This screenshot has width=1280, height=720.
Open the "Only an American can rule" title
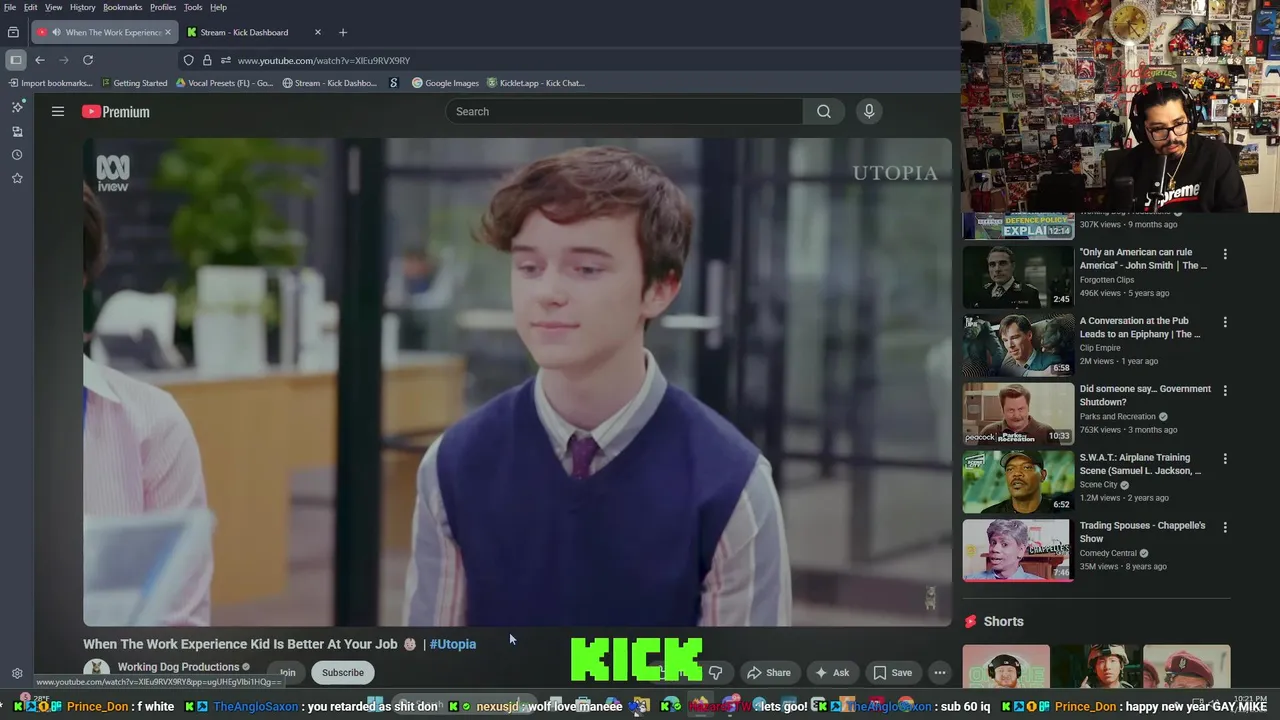tap(1144, 259)
